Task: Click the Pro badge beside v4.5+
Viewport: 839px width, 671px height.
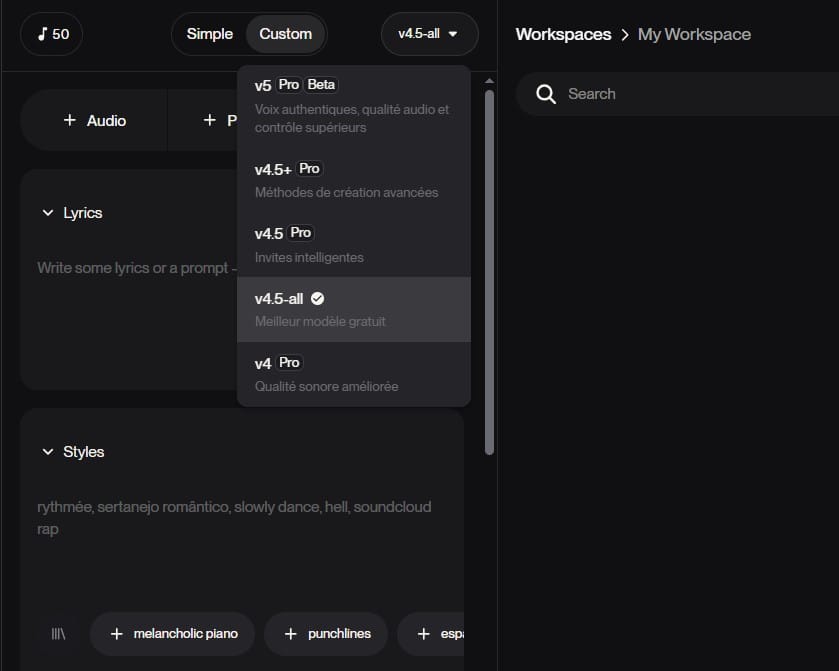Action: pos(310,169)
